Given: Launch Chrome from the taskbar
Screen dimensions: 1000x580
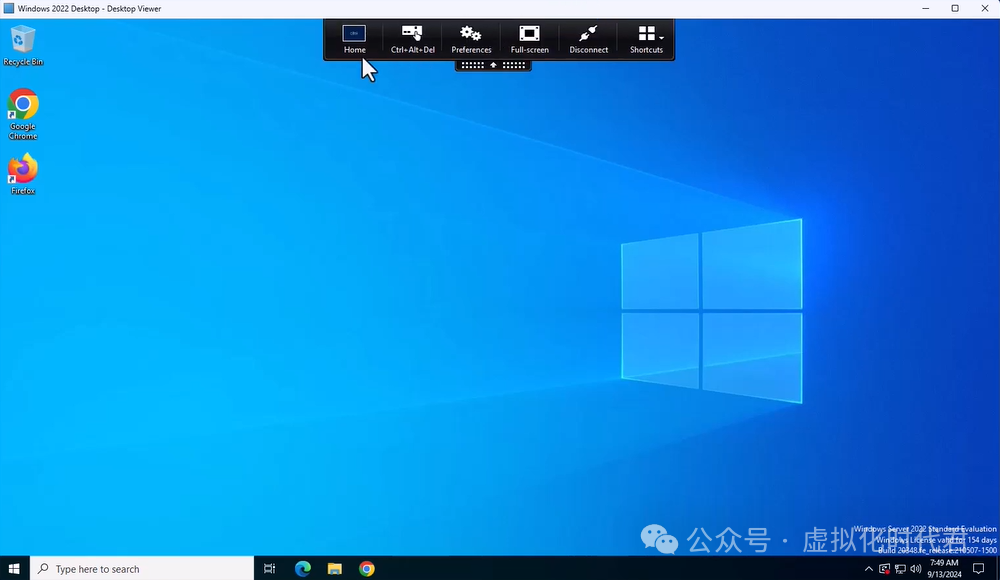Looking at the screenshot, I should tap(367, 569).
